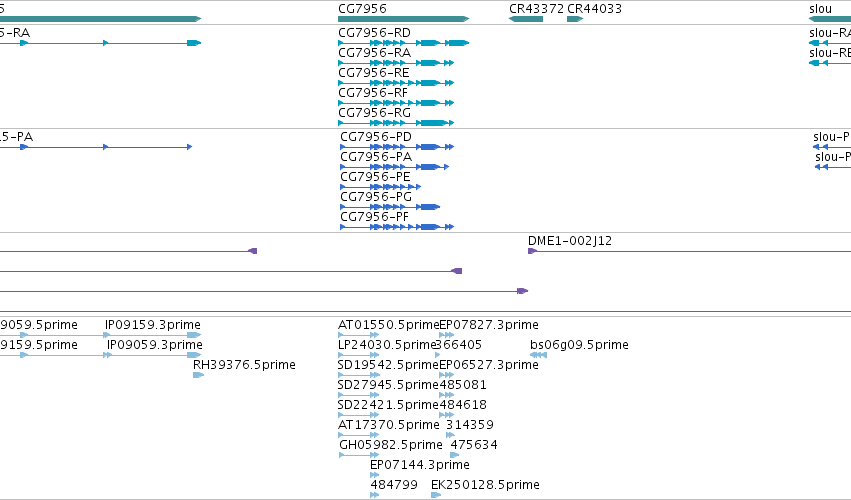Click GH05982.5prime EST label
Image resolution: width=851 pixels, height=500 pixels.
(x=391, y=445)
